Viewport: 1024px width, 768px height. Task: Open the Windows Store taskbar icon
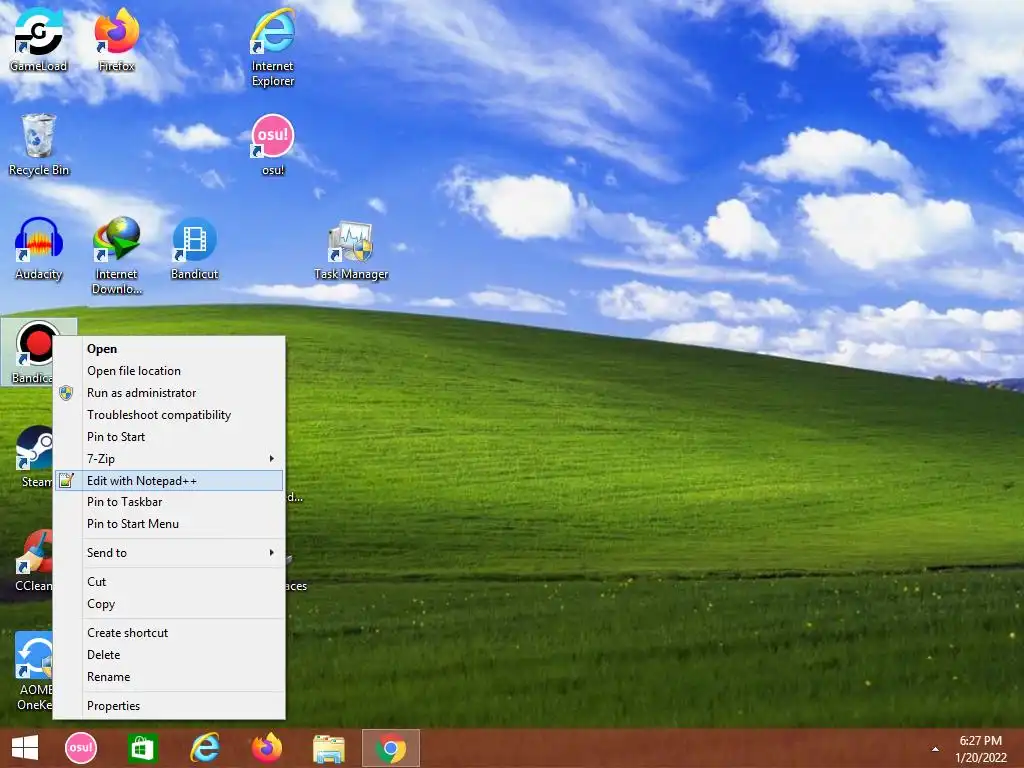click(x=142, y=748)
